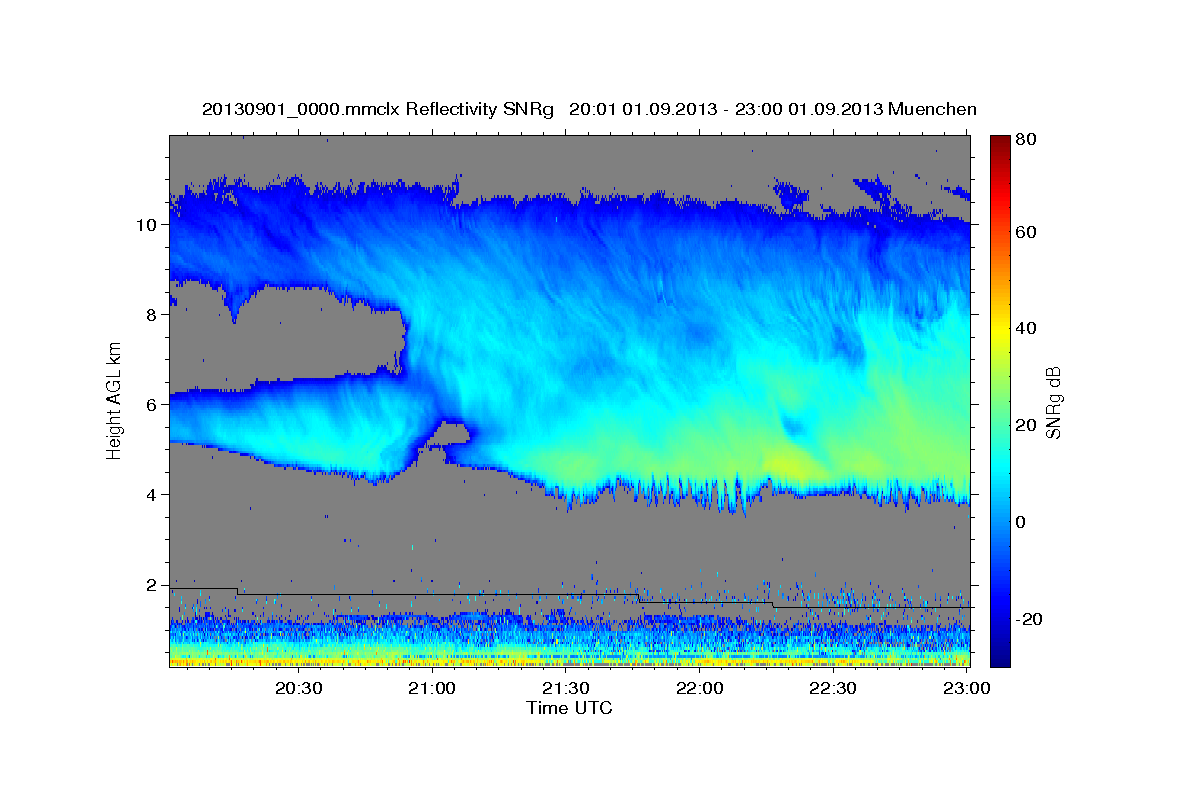Image resolution: width=1200 pixels, height=800 pixels.
Task: Pick the dark red top of the colorbar
Action: (1000, 143)
